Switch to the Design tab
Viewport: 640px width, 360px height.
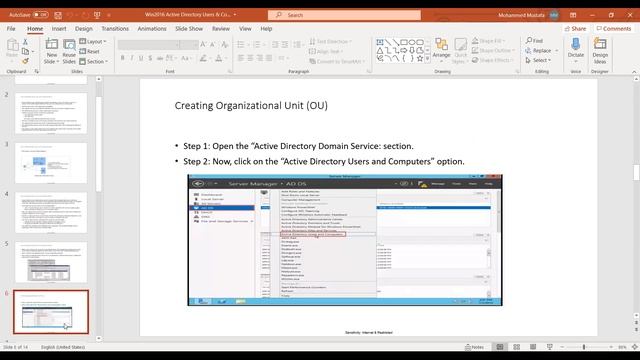pos(84,29)
